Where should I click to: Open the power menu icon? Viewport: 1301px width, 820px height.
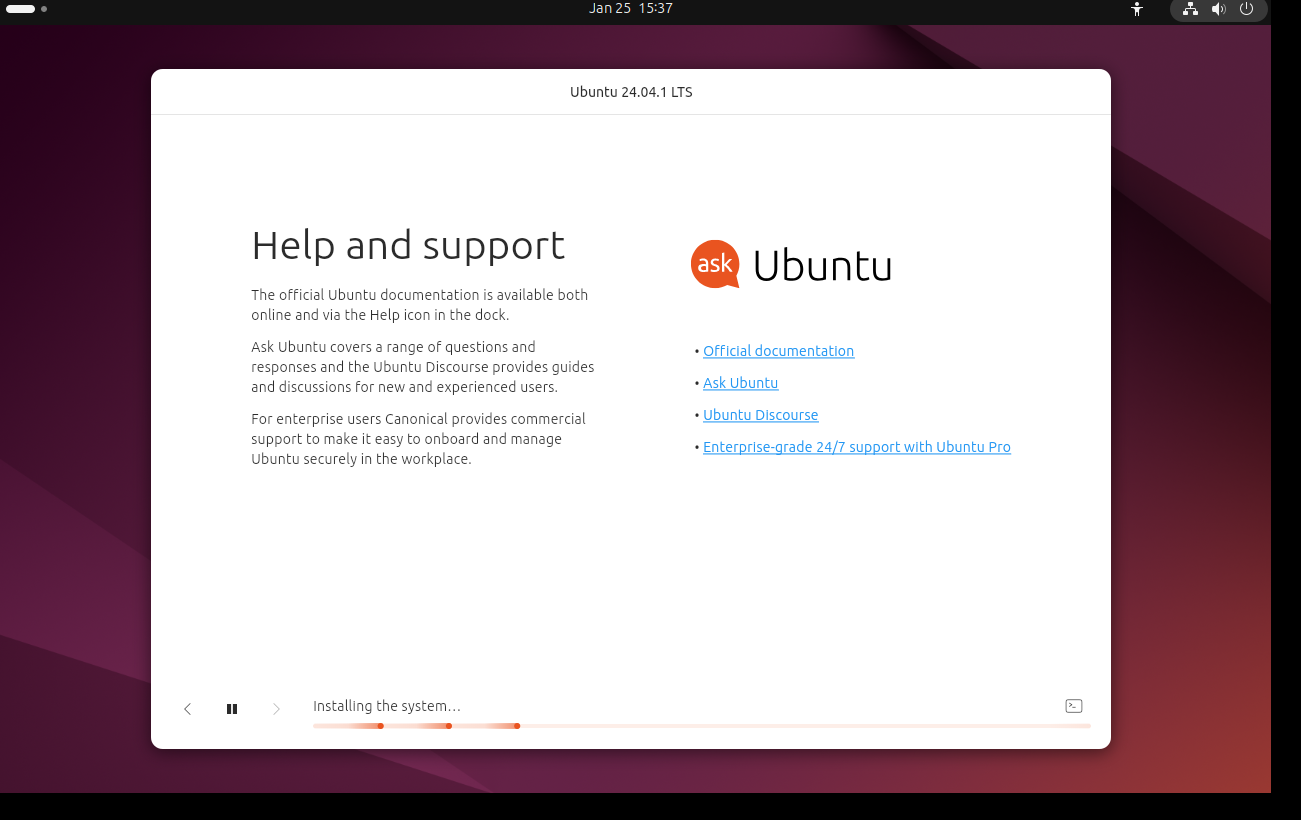pos(1246,9)
